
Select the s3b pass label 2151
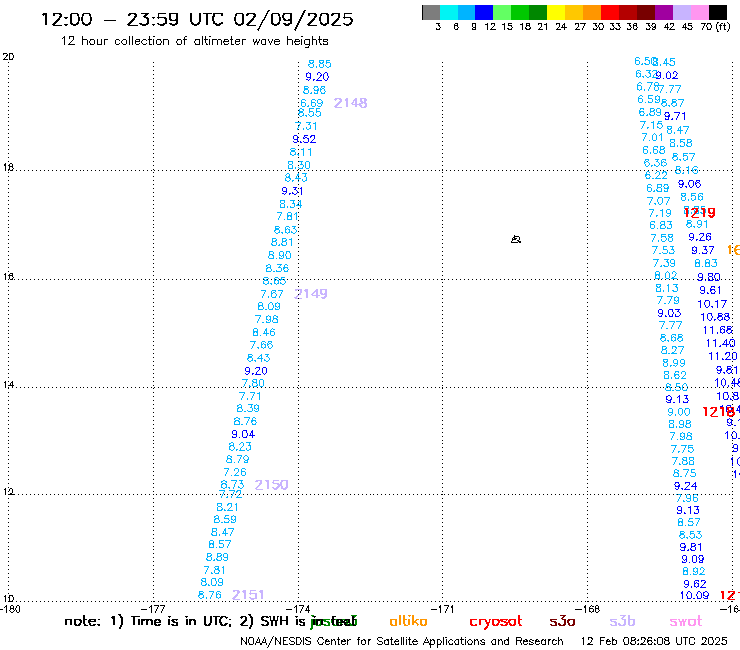(248, 595)
